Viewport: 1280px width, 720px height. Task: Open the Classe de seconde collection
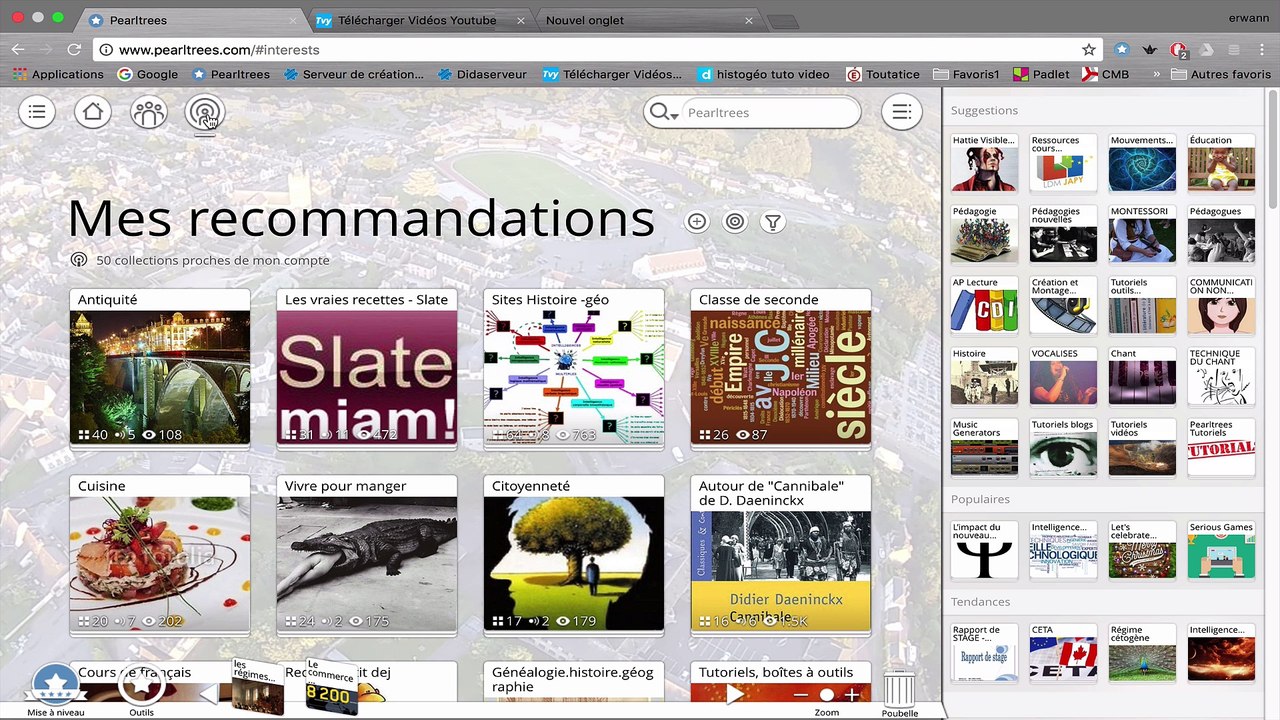pos(781,367)
